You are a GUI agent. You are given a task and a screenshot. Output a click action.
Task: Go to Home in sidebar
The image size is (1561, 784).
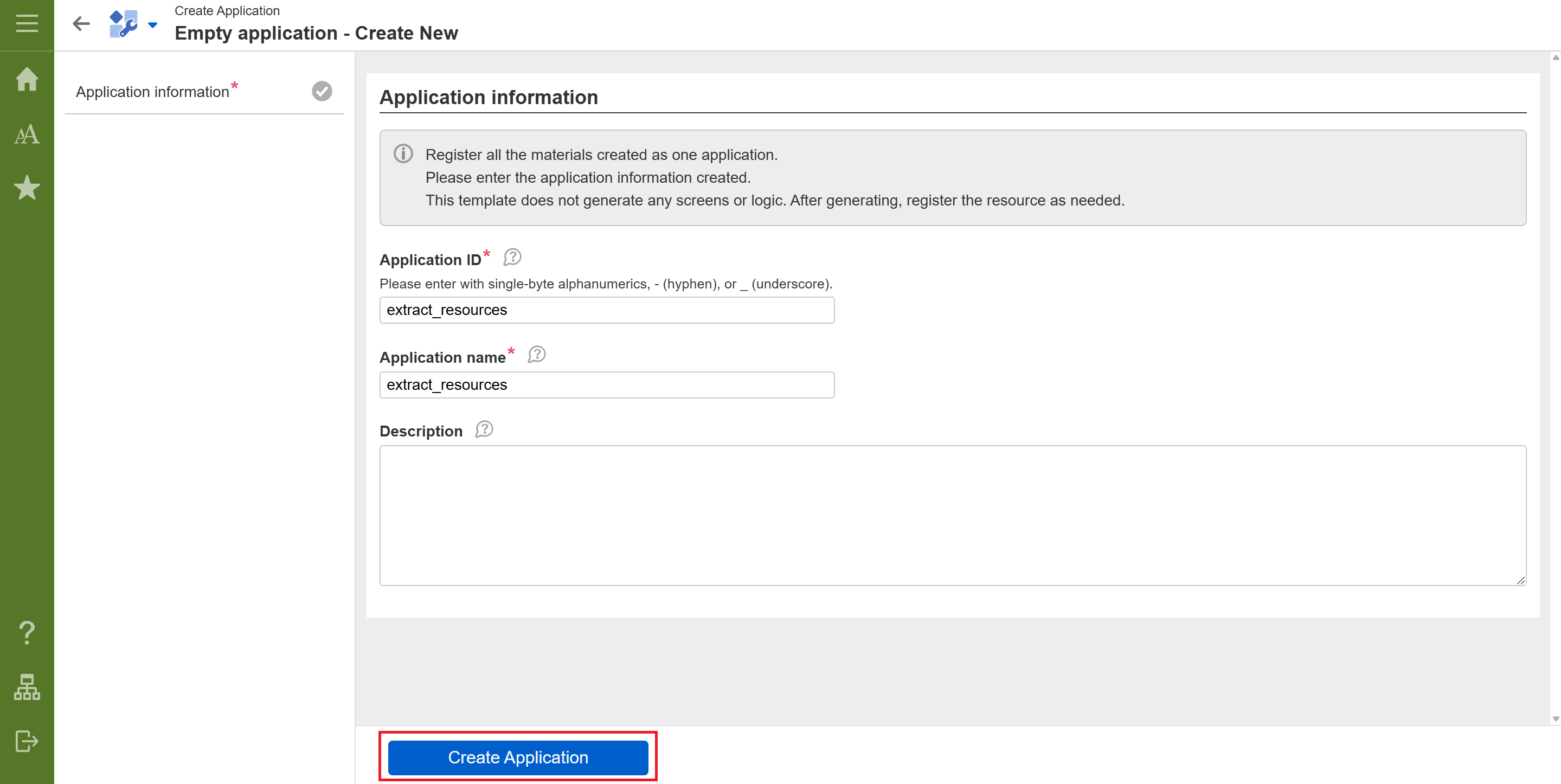[27, 79]
